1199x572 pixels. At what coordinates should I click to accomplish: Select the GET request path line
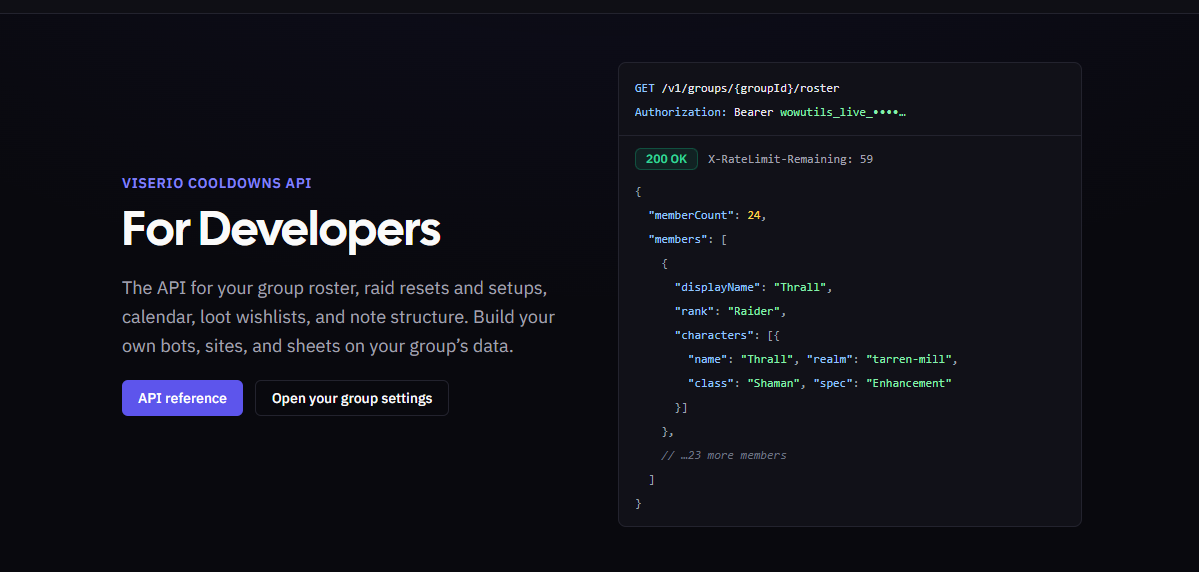coord(737,89)
